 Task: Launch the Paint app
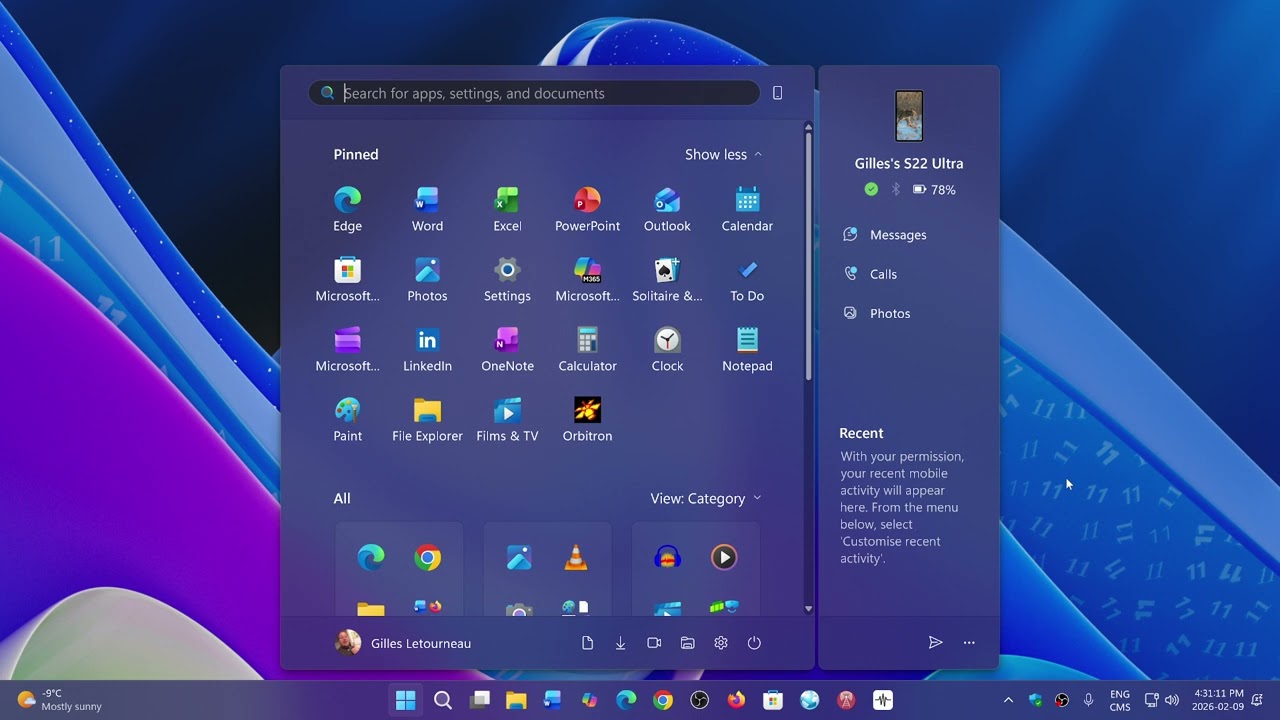tap(347, 419)
